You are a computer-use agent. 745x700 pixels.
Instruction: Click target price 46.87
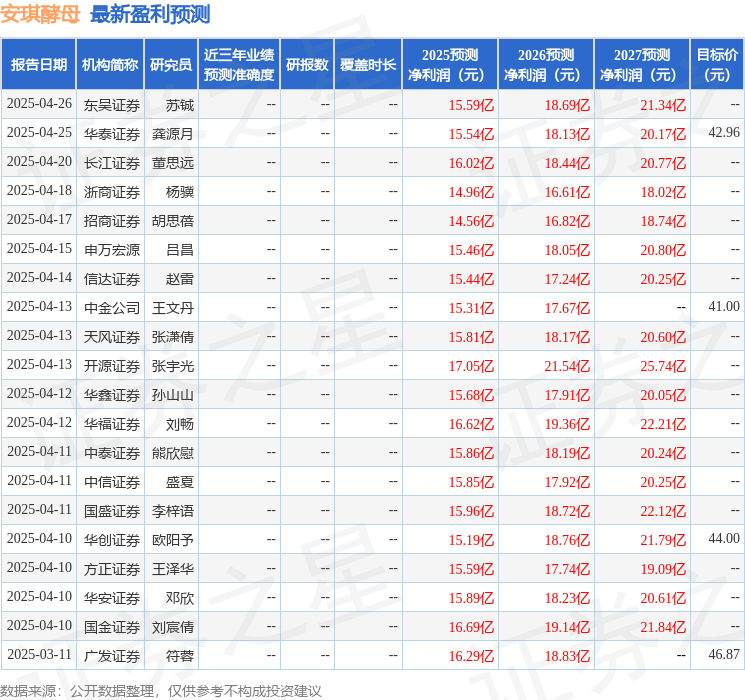point(724,654)
